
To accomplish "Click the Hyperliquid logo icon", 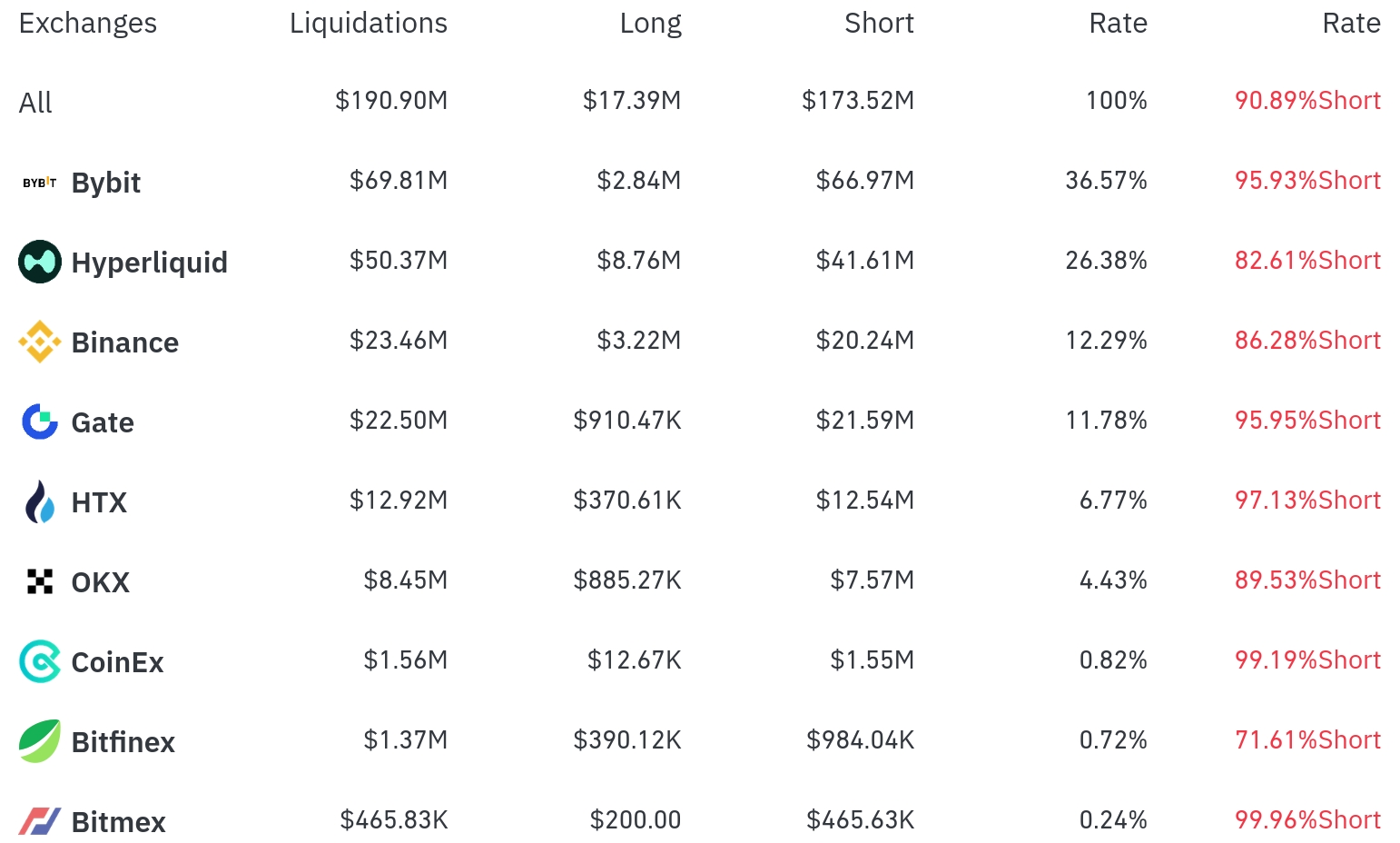I will click(40, 262).
